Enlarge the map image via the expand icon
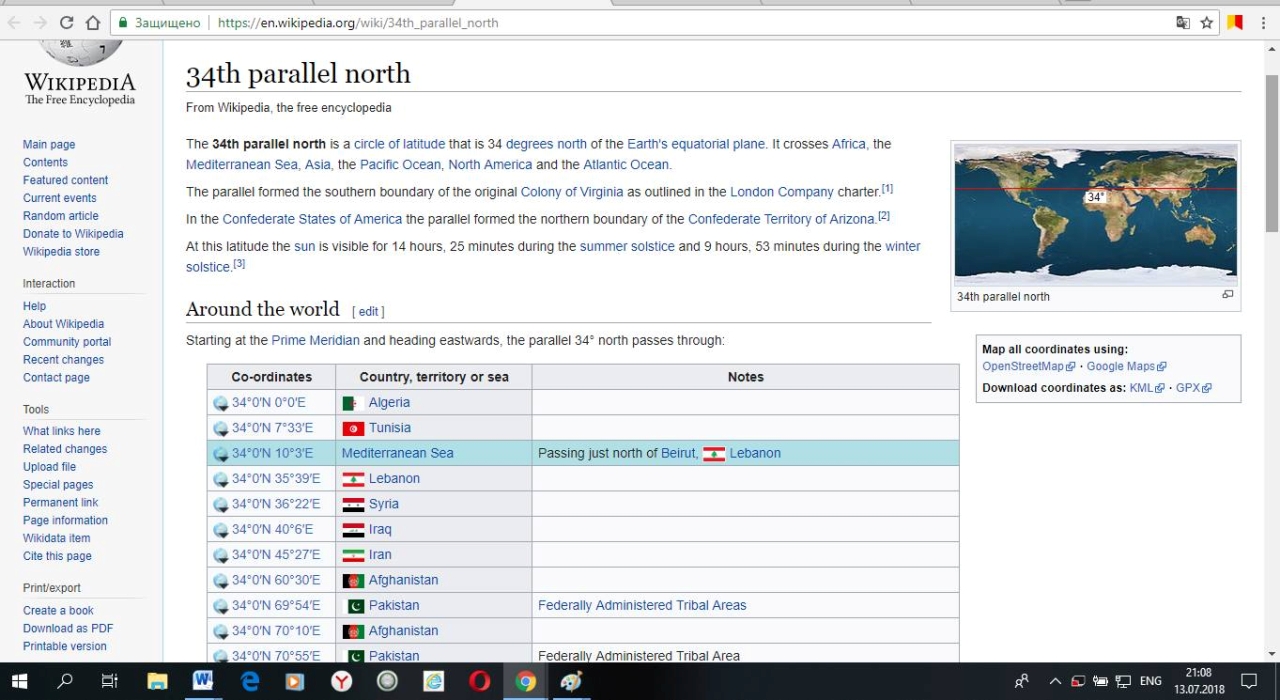 pyautogui.click(x=1228, y=295)
